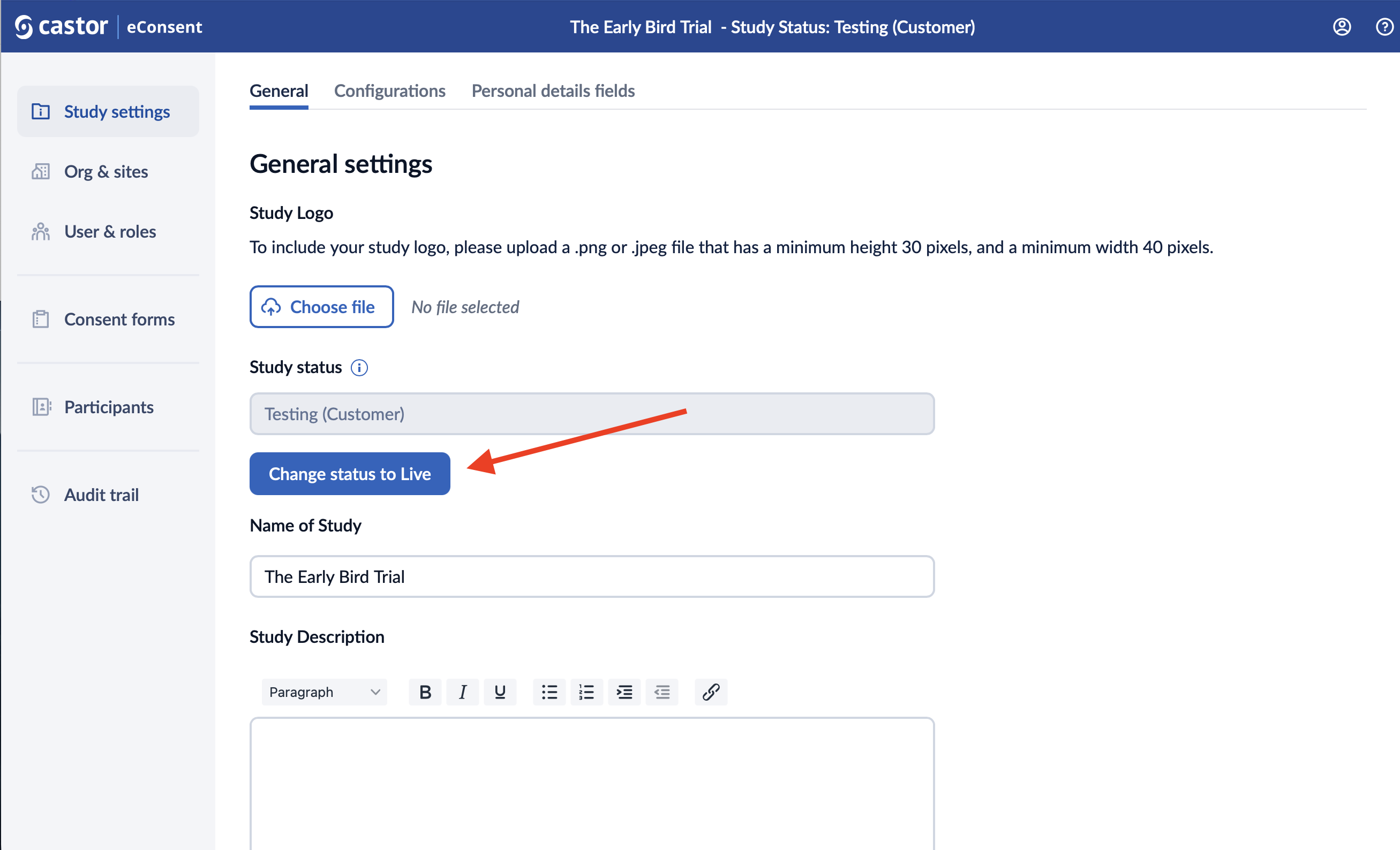Screen dimensions: 1400x850
Task: Insert a bulleted list
Action: [x=549, y=692]
